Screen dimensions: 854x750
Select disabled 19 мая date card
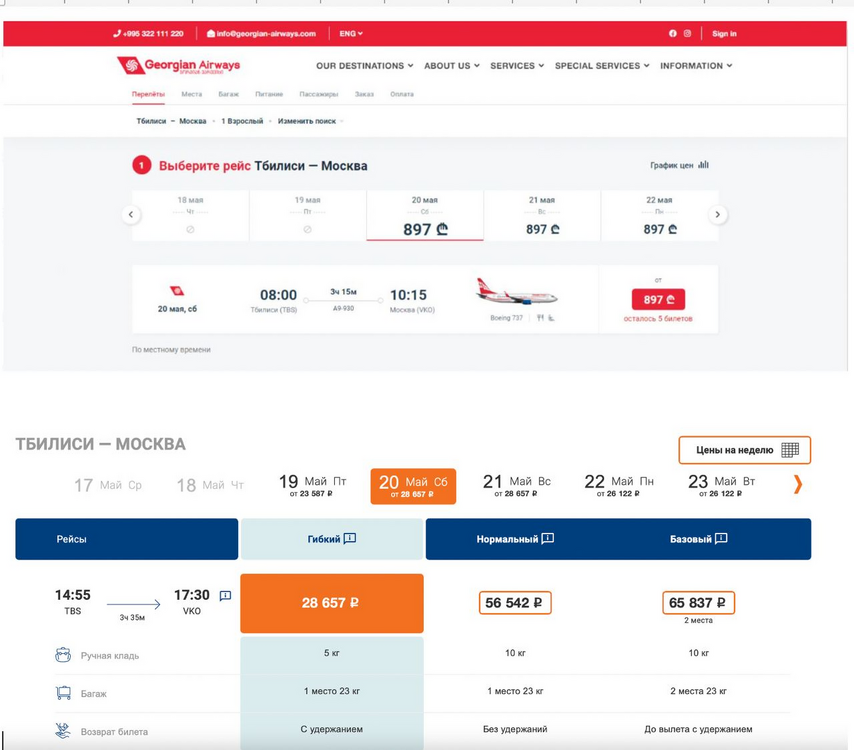(x=307, y=216)
